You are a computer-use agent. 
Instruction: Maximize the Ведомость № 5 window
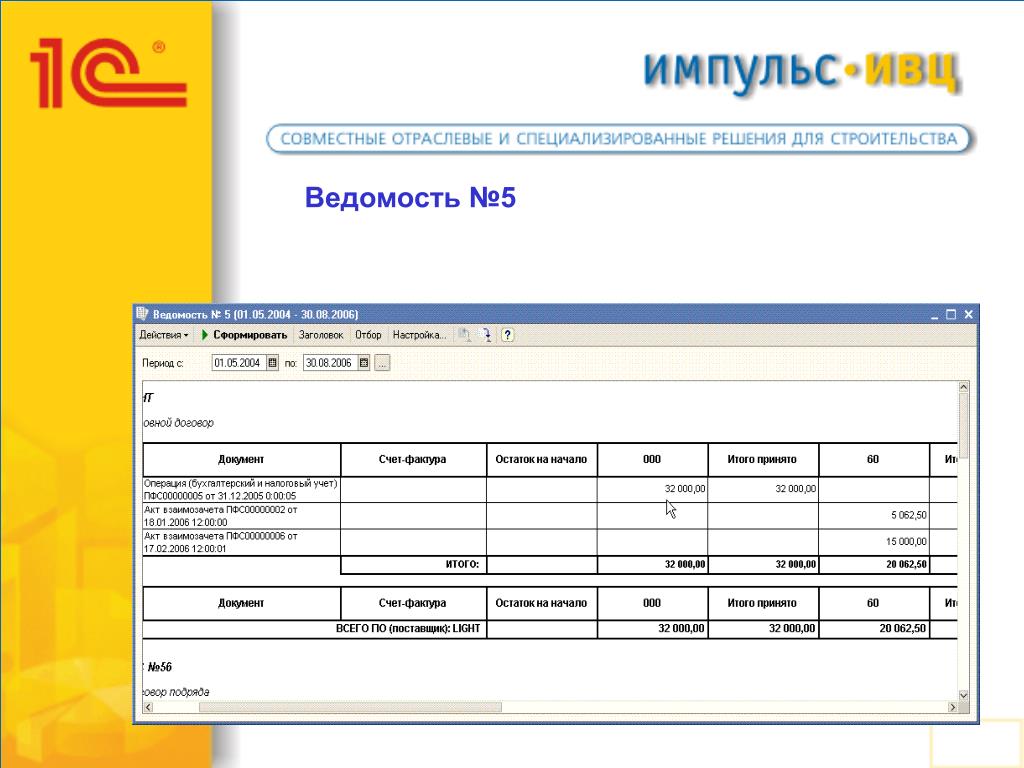(952, 315)
